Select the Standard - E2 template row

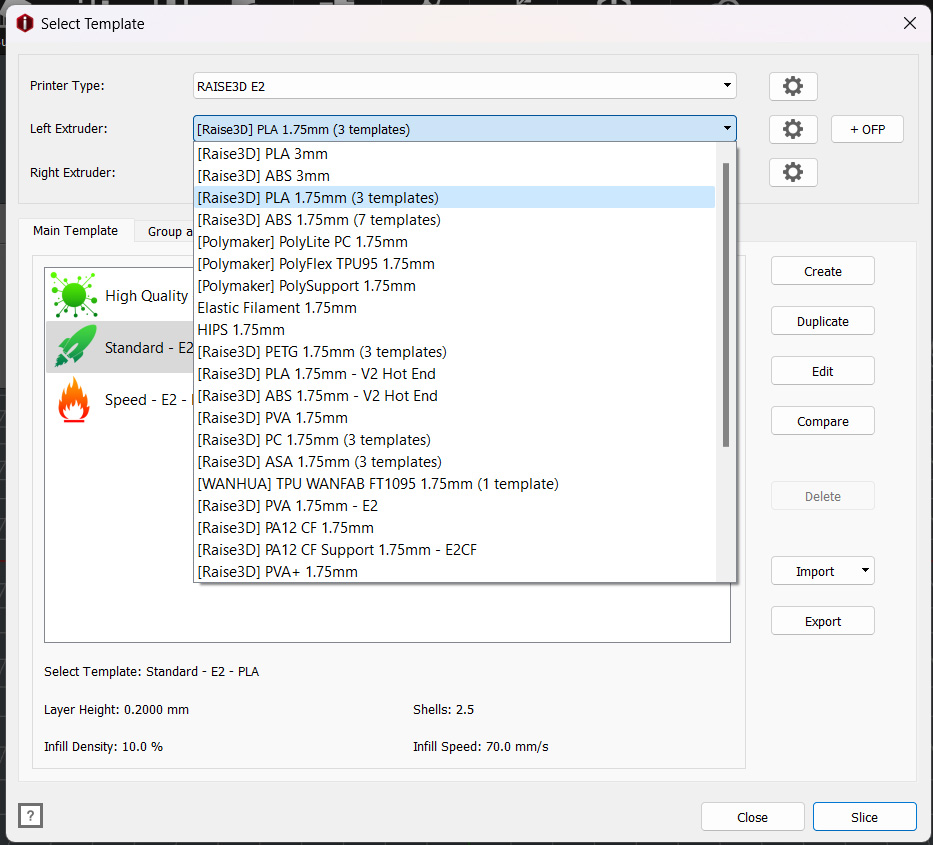tap(121, 347)
